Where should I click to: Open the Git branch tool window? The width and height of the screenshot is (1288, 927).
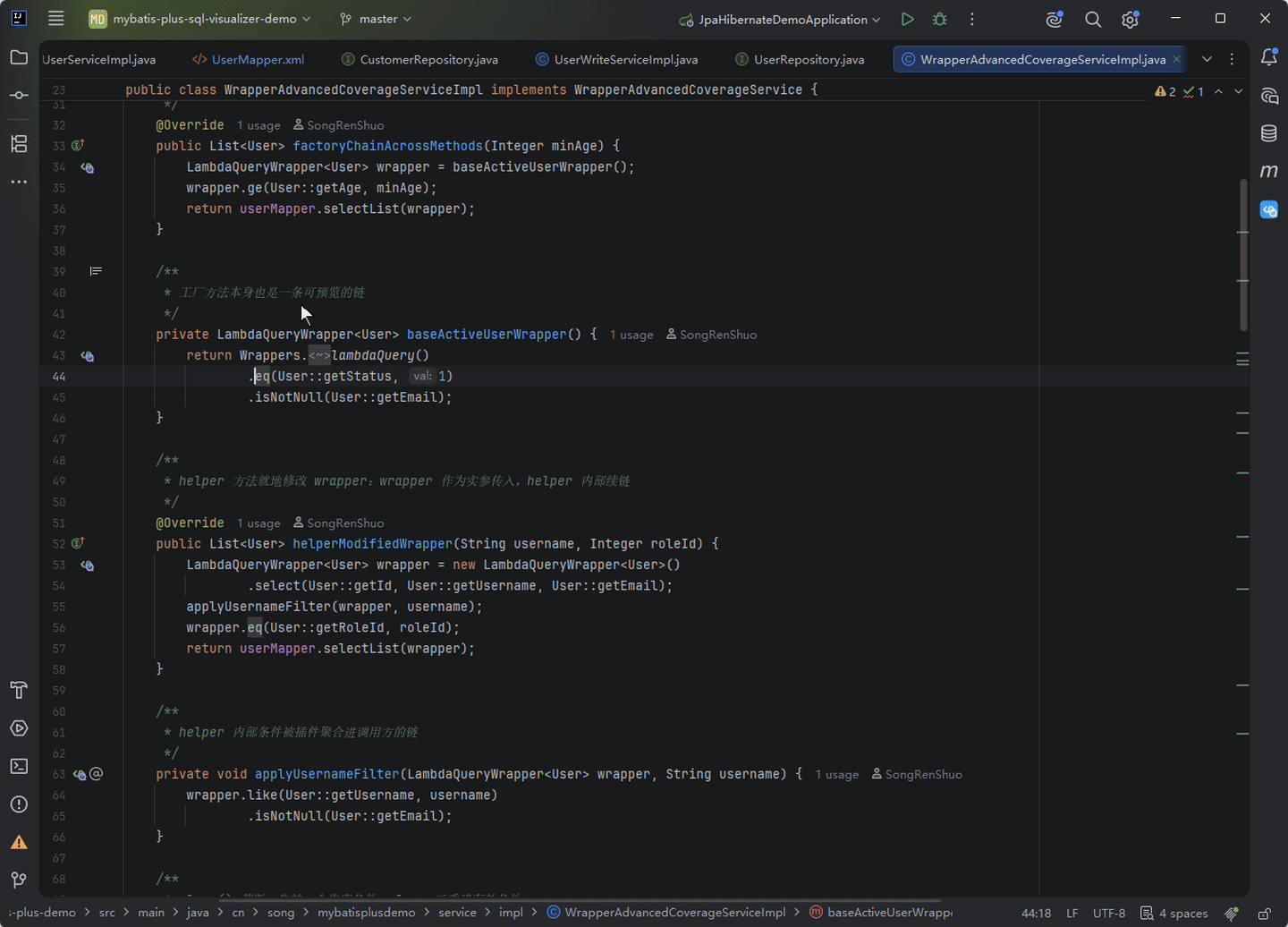point(19,880)
